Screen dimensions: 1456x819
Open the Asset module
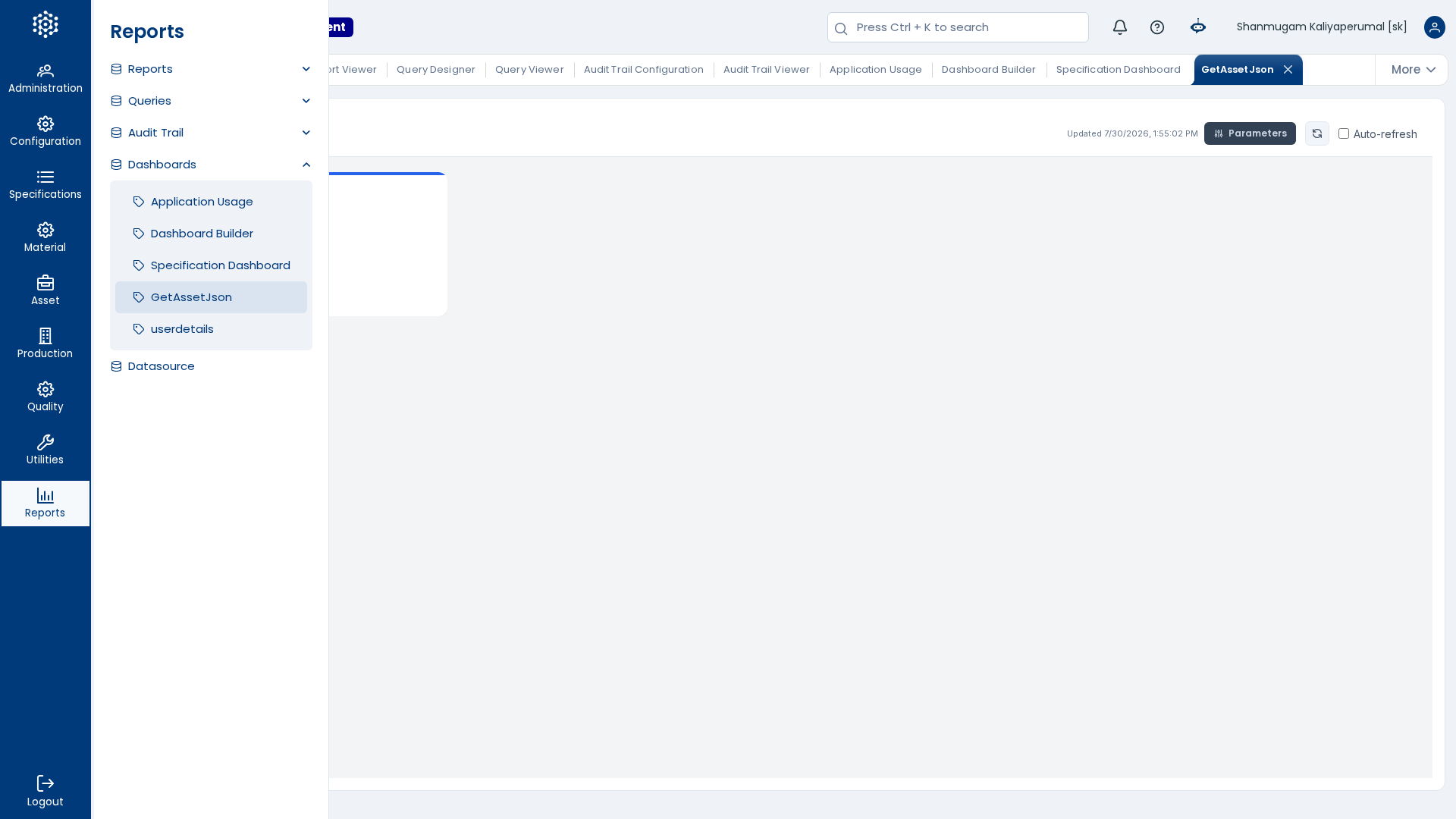(45, 291)
